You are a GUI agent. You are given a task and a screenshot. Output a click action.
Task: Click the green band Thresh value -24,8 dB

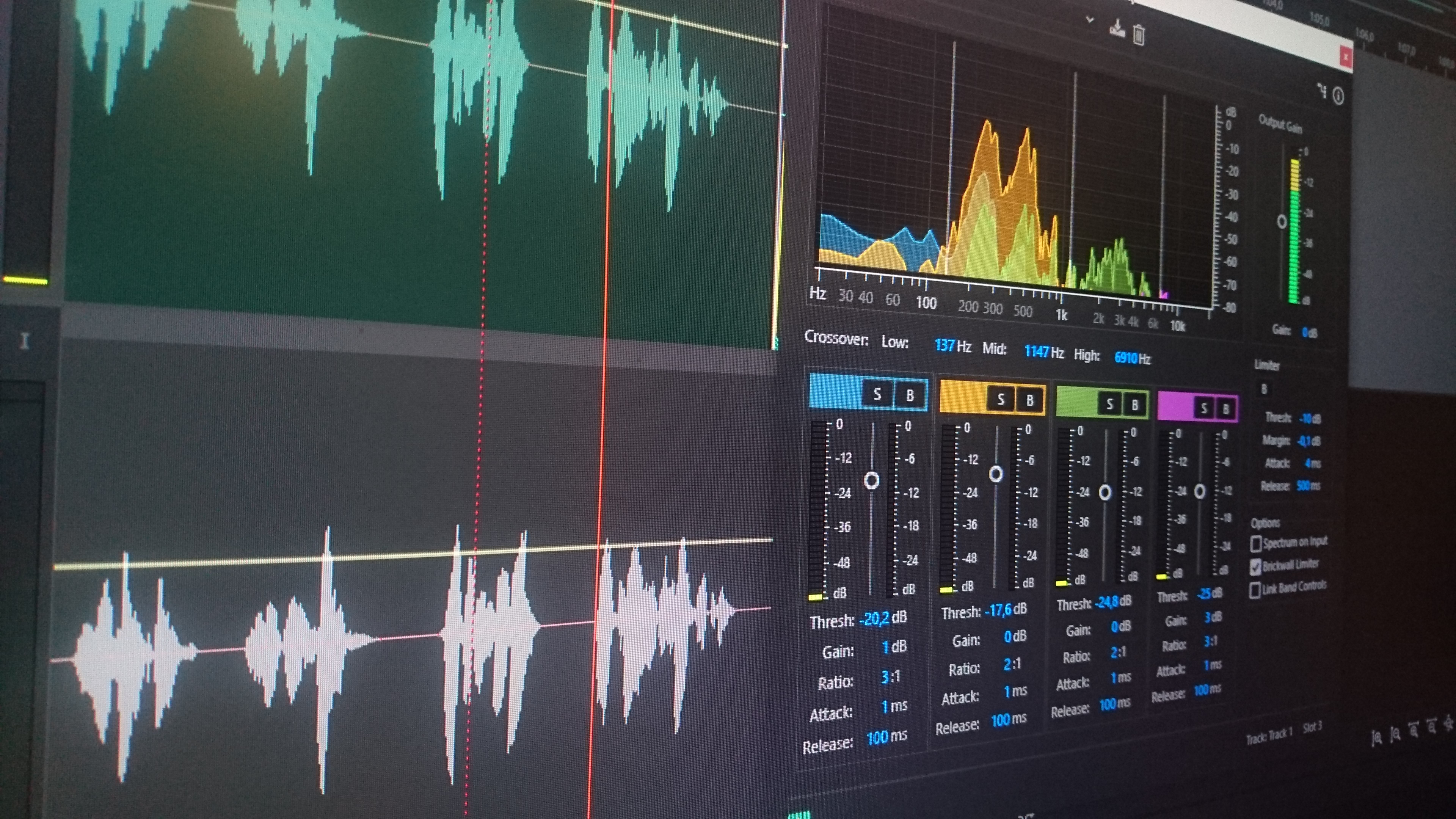pos(1113,602)
